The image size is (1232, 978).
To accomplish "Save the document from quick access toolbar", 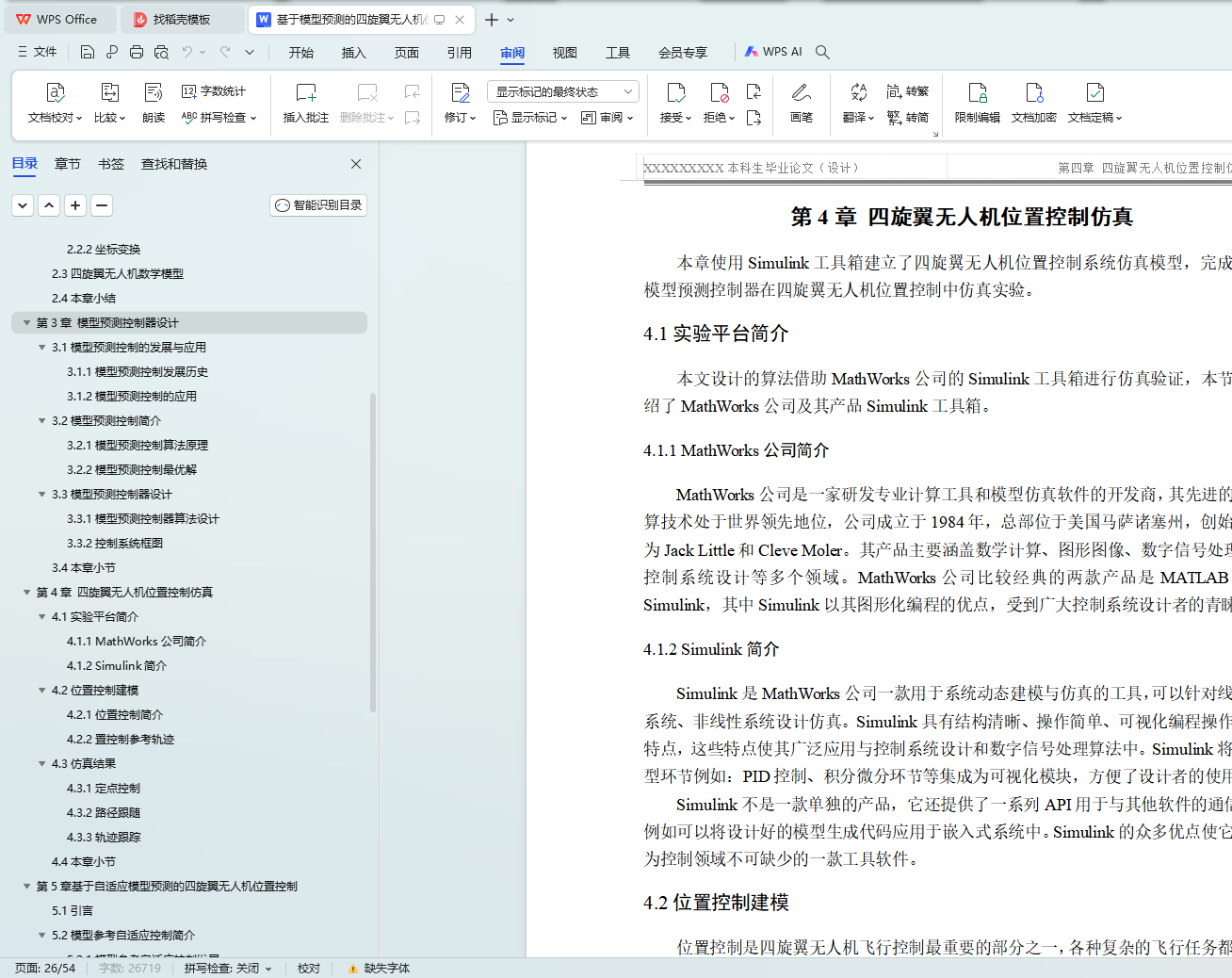I will [88, 52].
